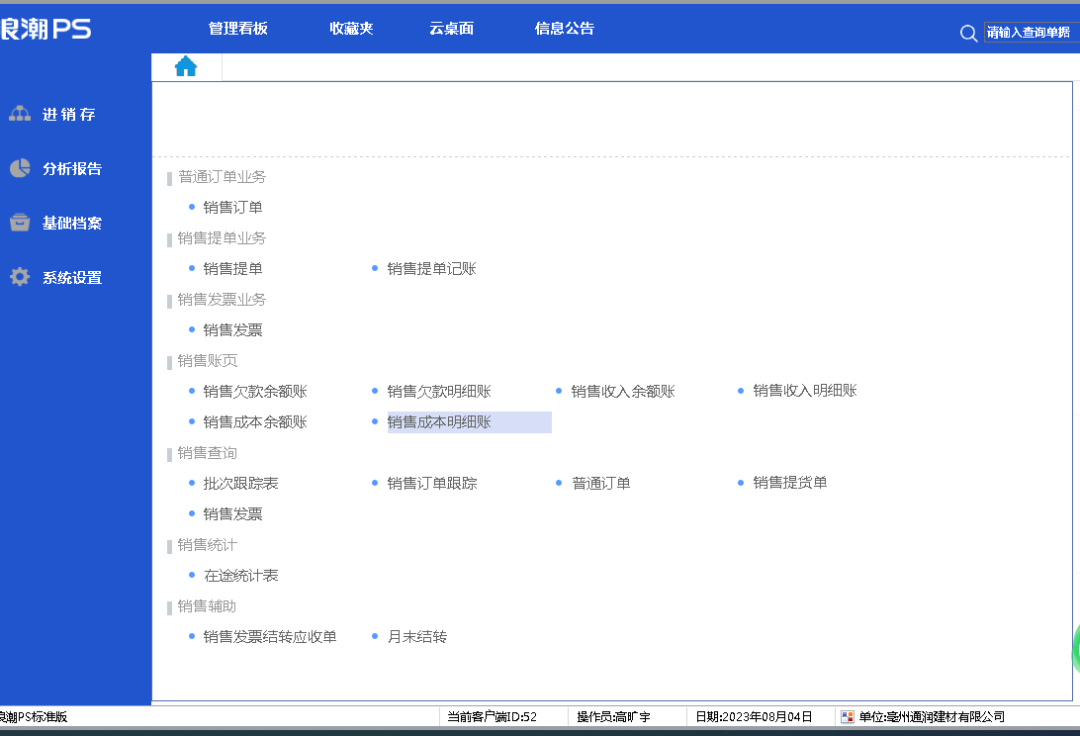Open 在途统计表 statistics link

click(240, 575)
